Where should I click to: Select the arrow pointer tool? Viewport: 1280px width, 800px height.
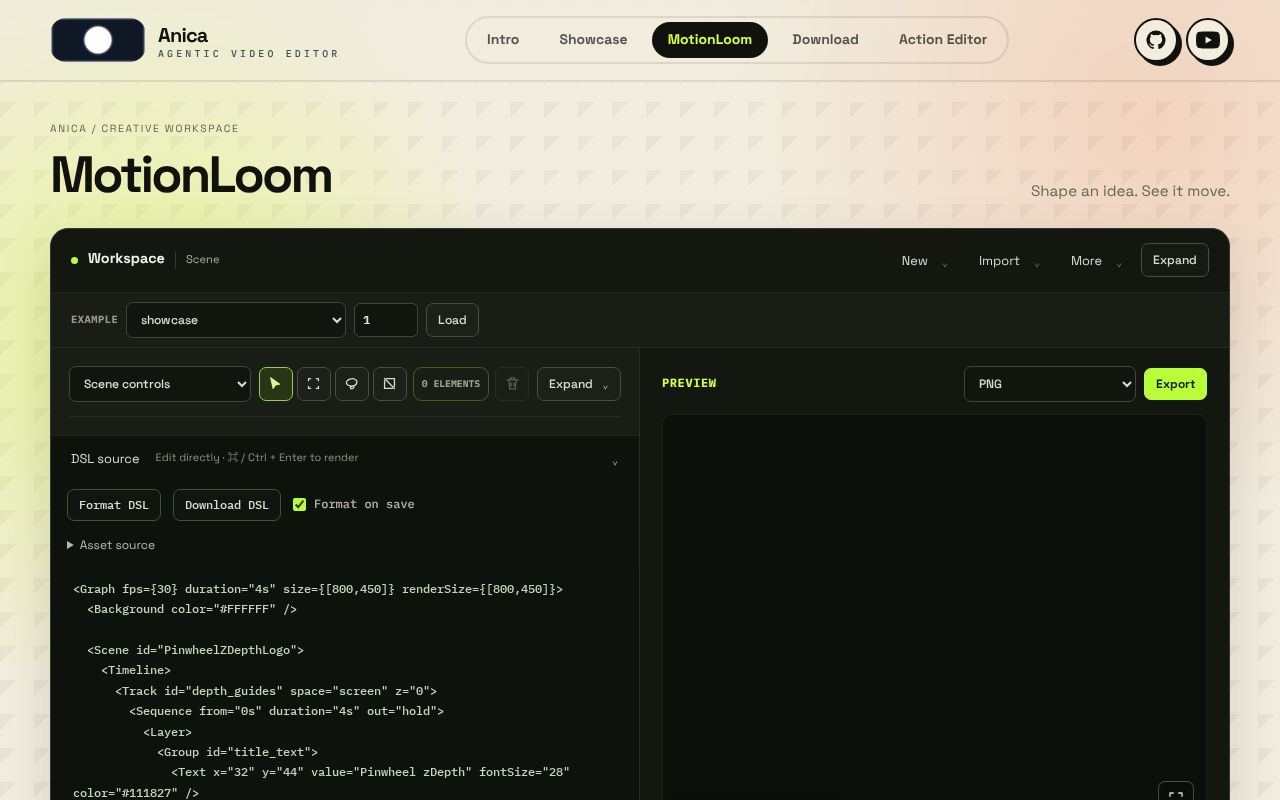coord(276,384)
